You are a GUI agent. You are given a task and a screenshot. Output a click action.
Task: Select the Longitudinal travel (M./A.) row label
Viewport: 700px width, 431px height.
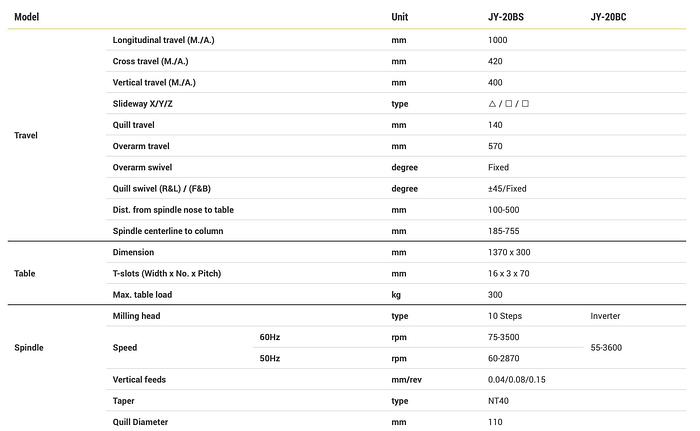pos(164,40)
